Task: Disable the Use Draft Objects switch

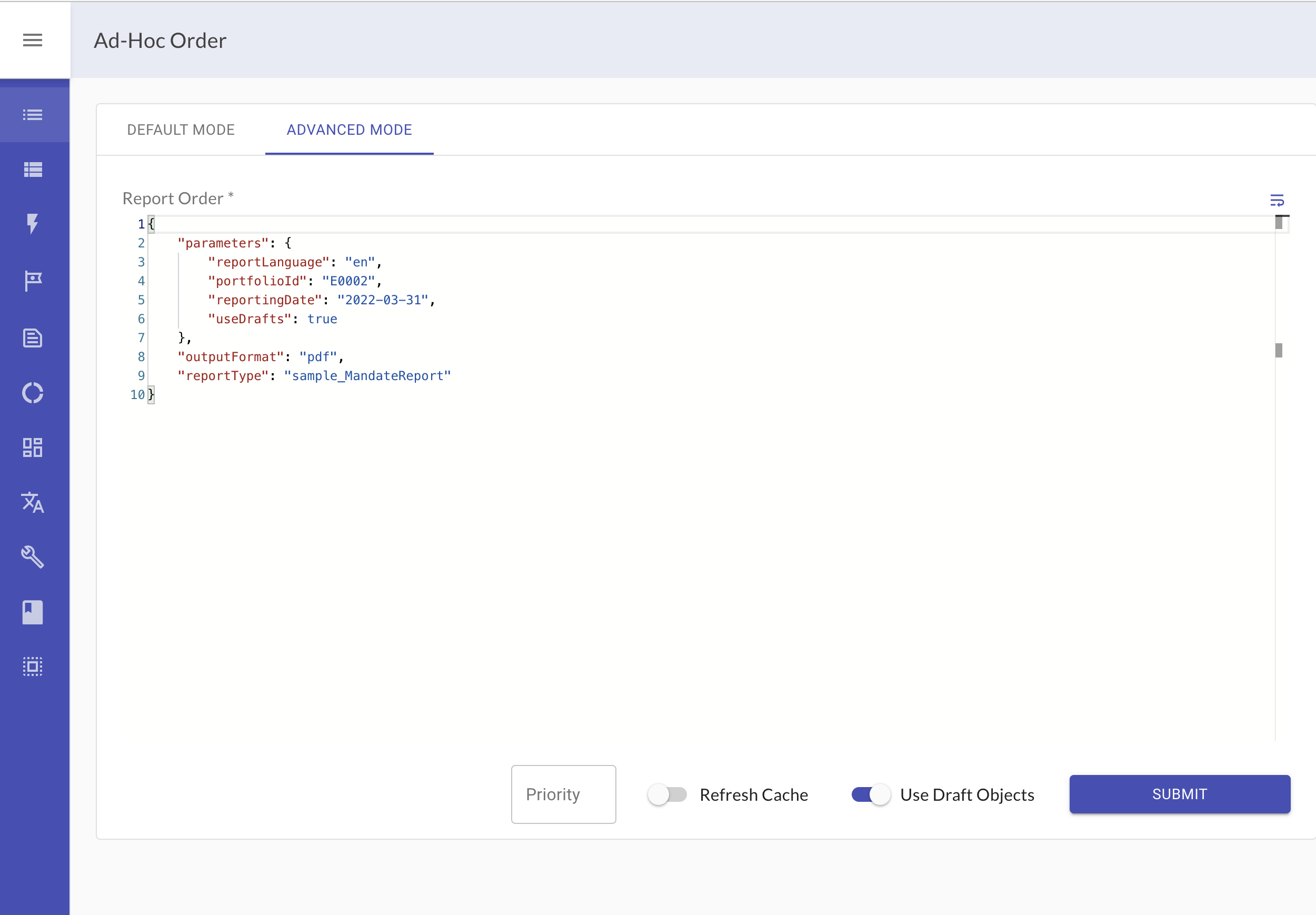Action: point(871,794)
